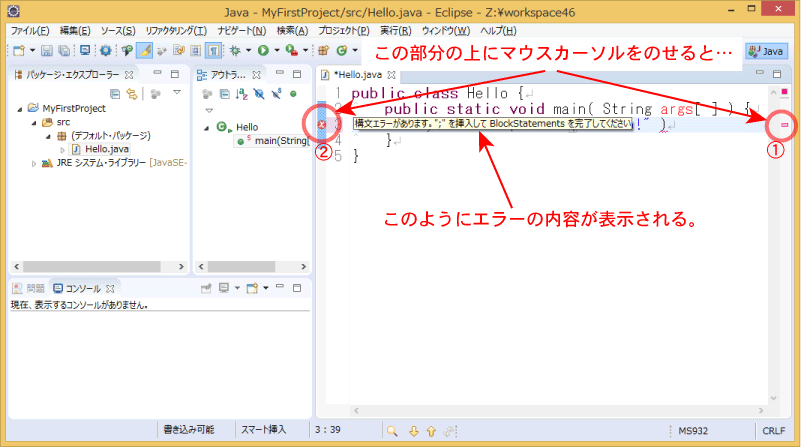Select main(String[]) method in Outline
This screenshot has width=801, height=447.
tap(273, 141)
